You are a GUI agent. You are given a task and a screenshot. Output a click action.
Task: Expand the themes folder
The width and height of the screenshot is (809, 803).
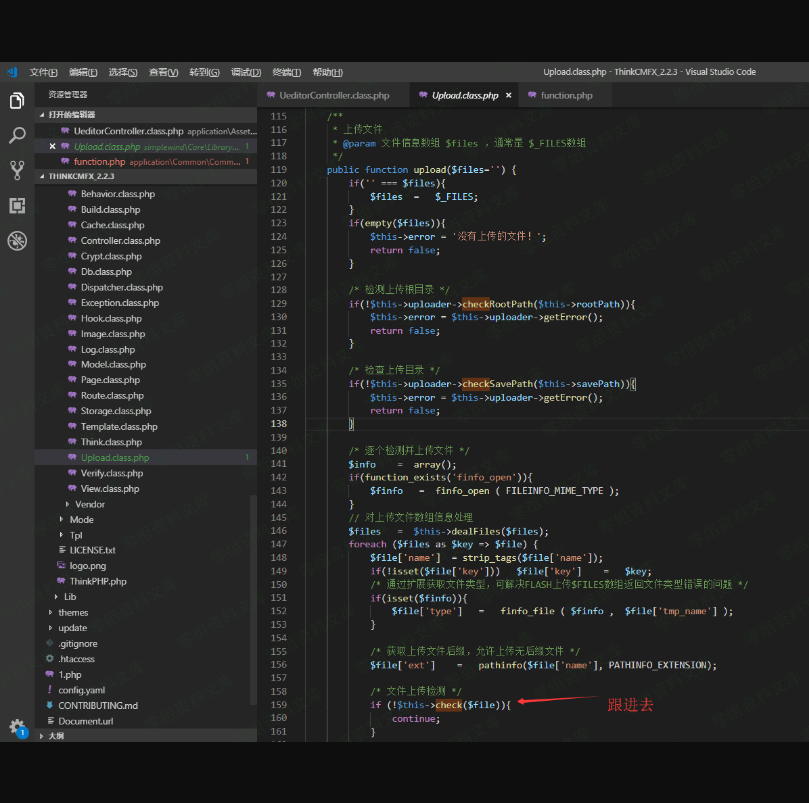pyautogui.click(x=72, y=613)
